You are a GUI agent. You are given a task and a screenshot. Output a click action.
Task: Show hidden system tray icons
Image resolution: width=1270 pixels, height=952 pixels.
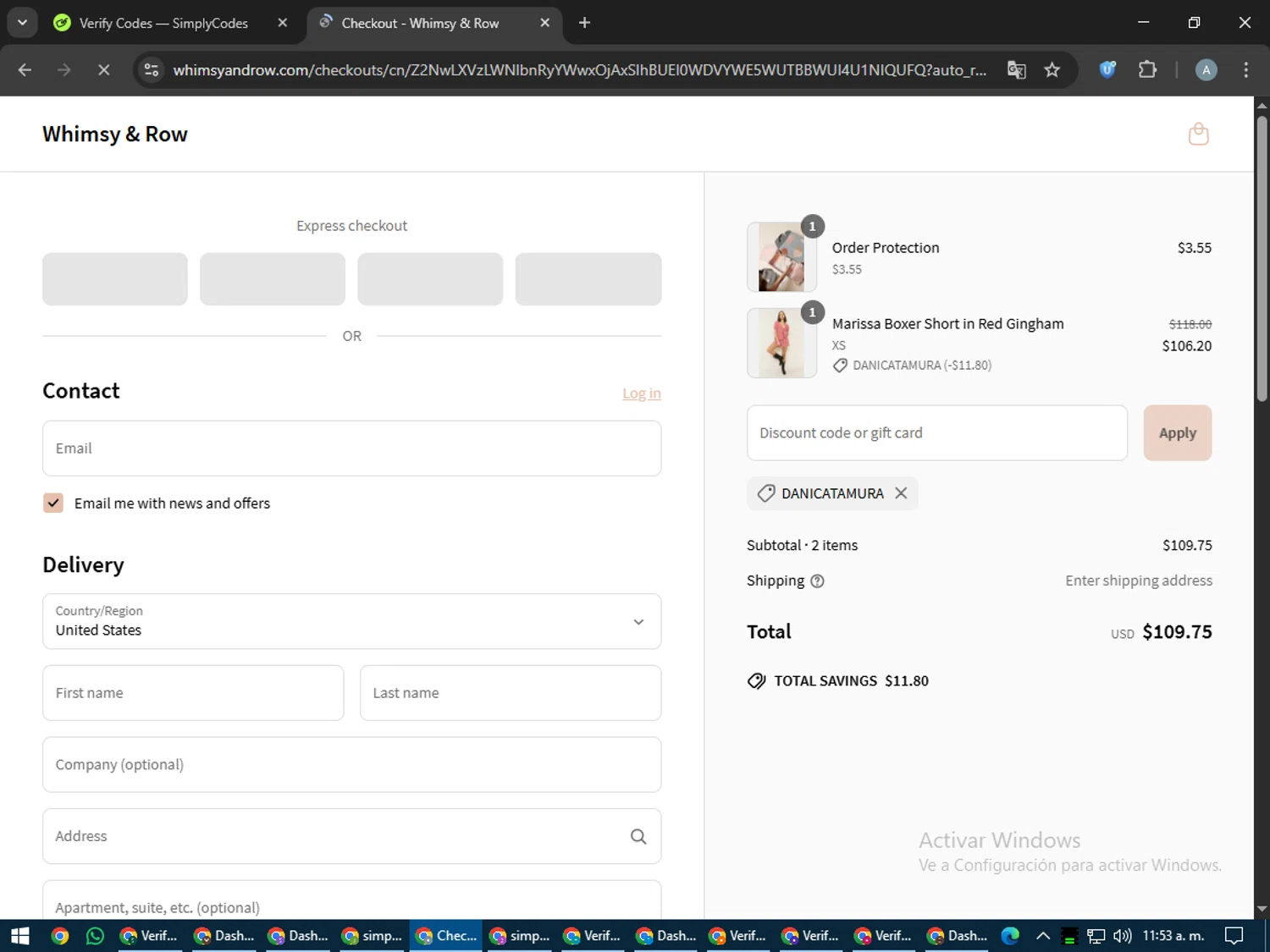coord(1043,936)
